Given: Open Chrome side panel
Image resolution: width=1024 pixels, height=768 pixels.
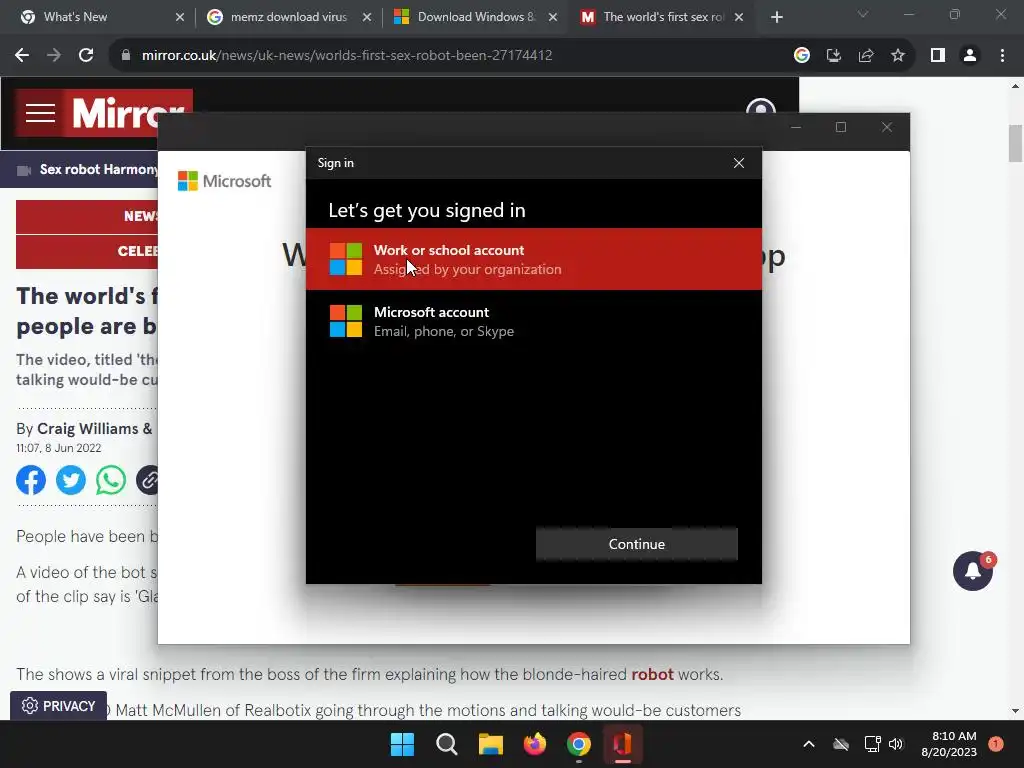Looking at the screenshot, I should point(938,56).
